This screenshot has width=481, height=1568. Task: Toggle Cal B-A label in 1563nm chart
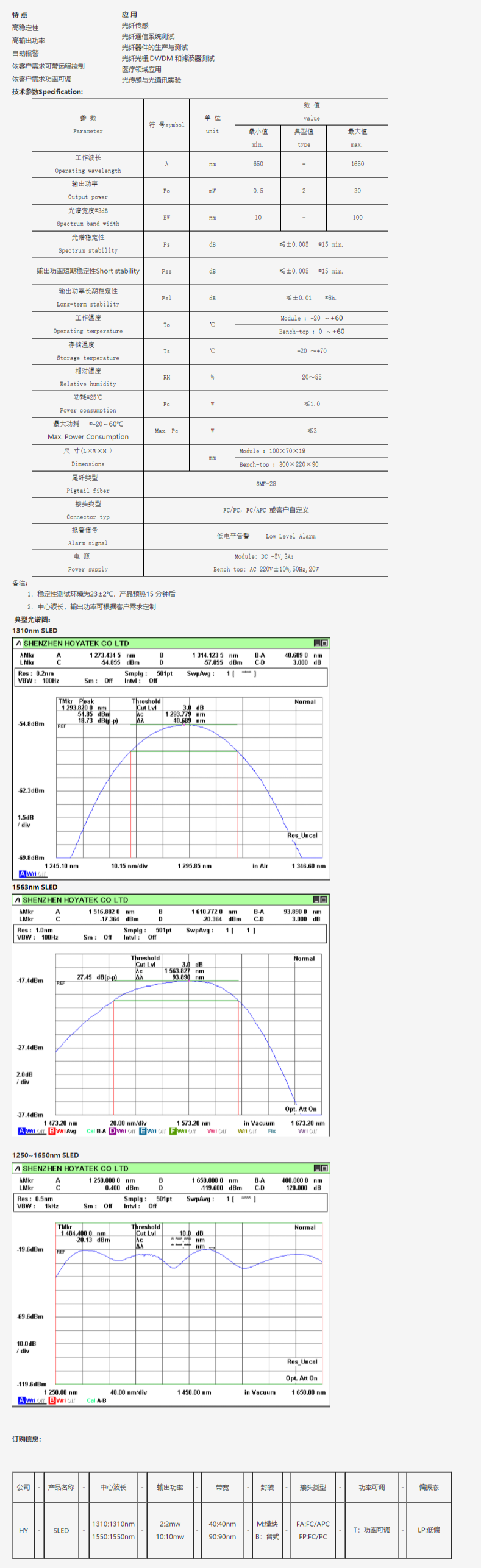point(96,1131)
